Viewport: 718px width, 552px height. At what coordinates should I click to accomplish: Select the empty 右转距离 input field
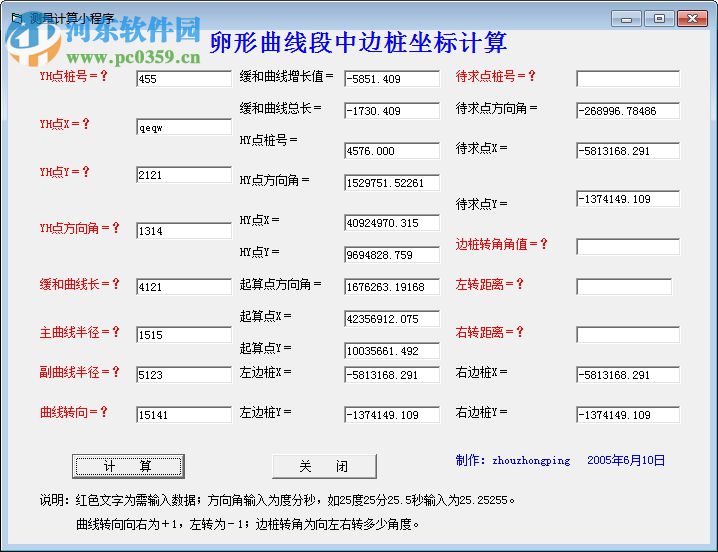click(x=628, y=335)
